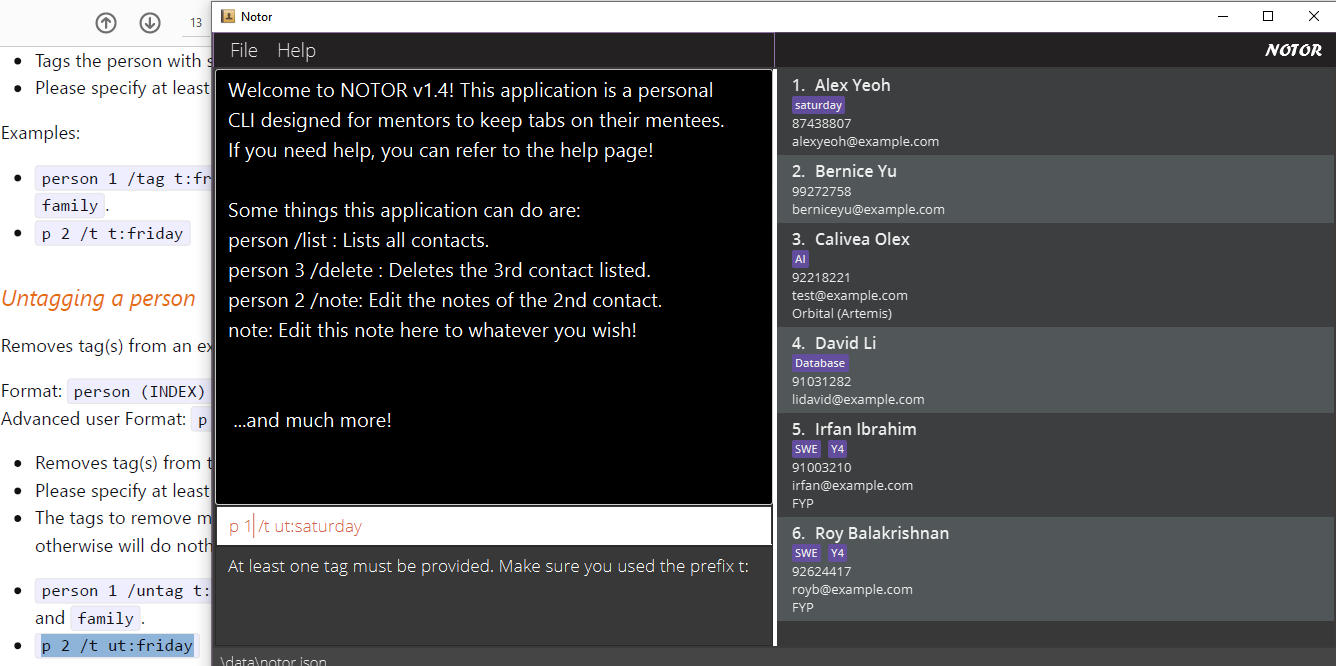Click 'person (INDEX)' format code in document
This screenshot has width=1336, height=666.
[140, 391]
